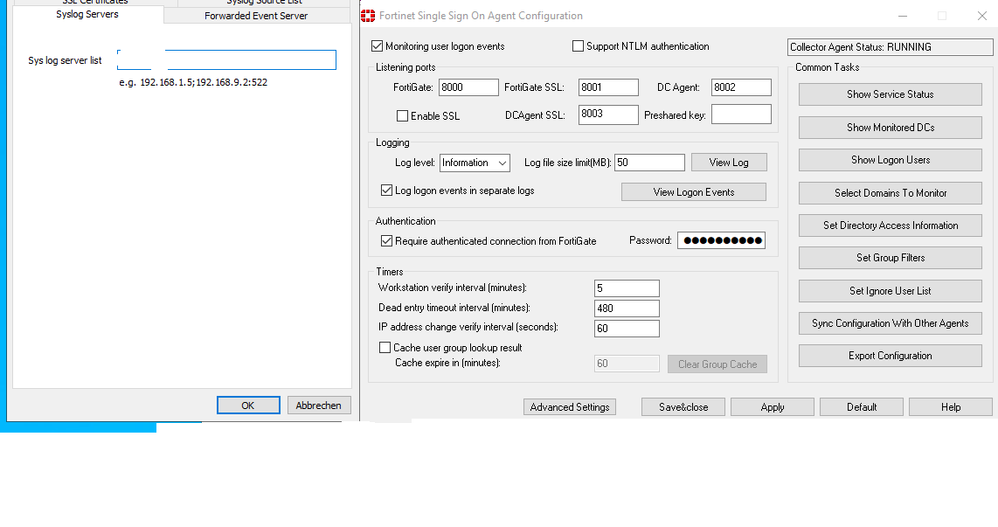998x527 pixels.
Task: Click the Fortinet logo icon in title bar
Action: pyautogui.click(x=368, y=16)
